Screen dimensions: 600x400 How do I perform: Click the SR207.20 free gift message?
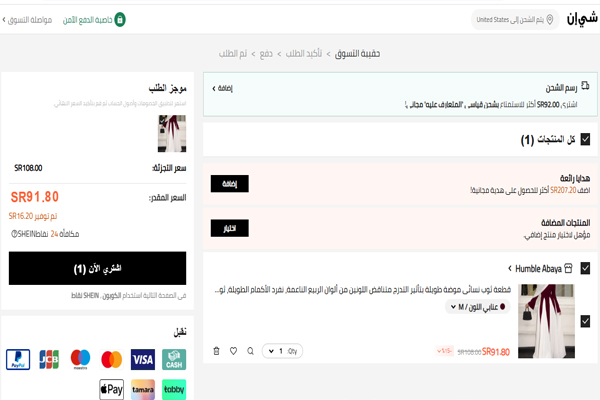click(x=530, y=190)
